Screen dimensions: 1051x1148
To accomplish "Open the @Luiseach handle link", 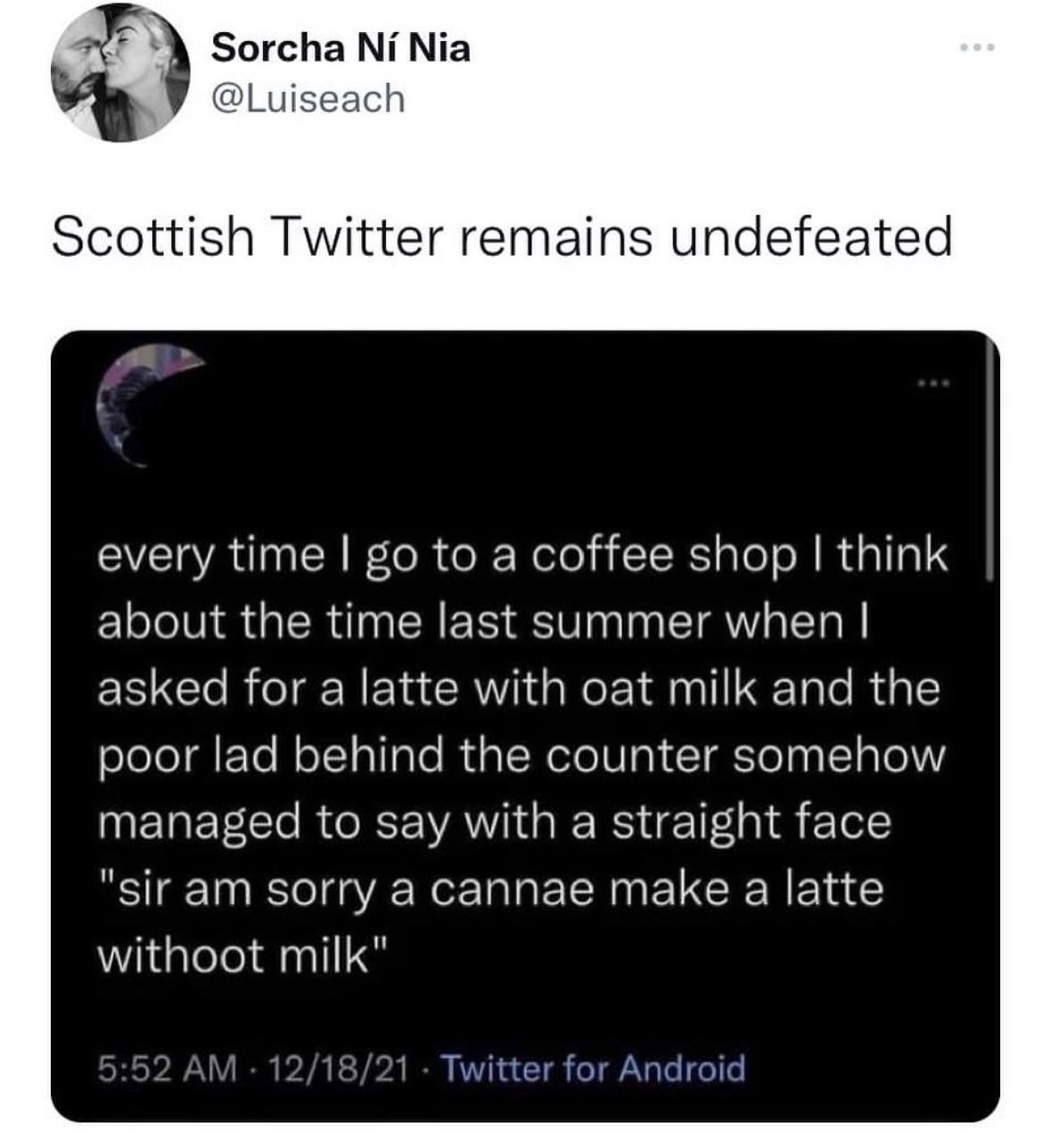I will (307, 99).
